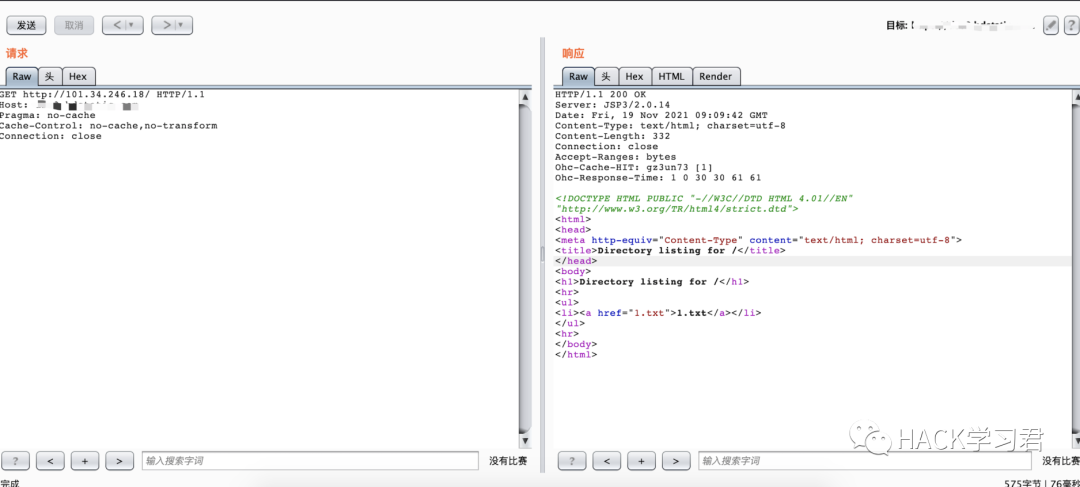The width and height of the screenshot is (1080, 487).
Task: Click request search next > button
Action: 119,461
